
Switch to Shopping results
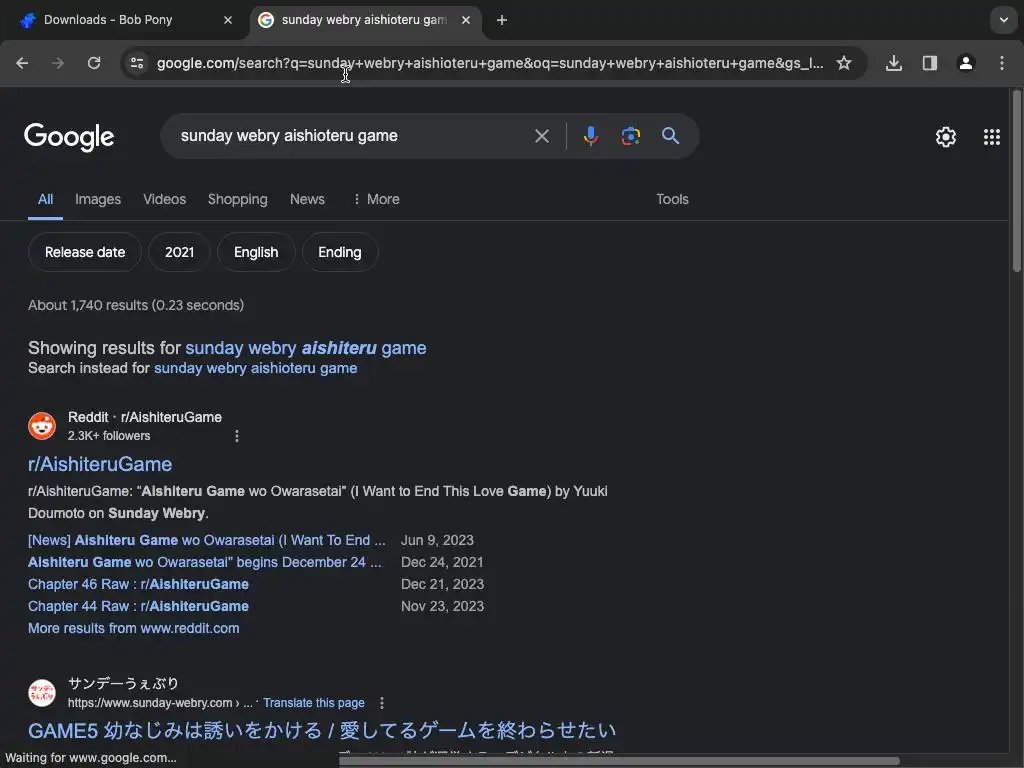(238, 199)
